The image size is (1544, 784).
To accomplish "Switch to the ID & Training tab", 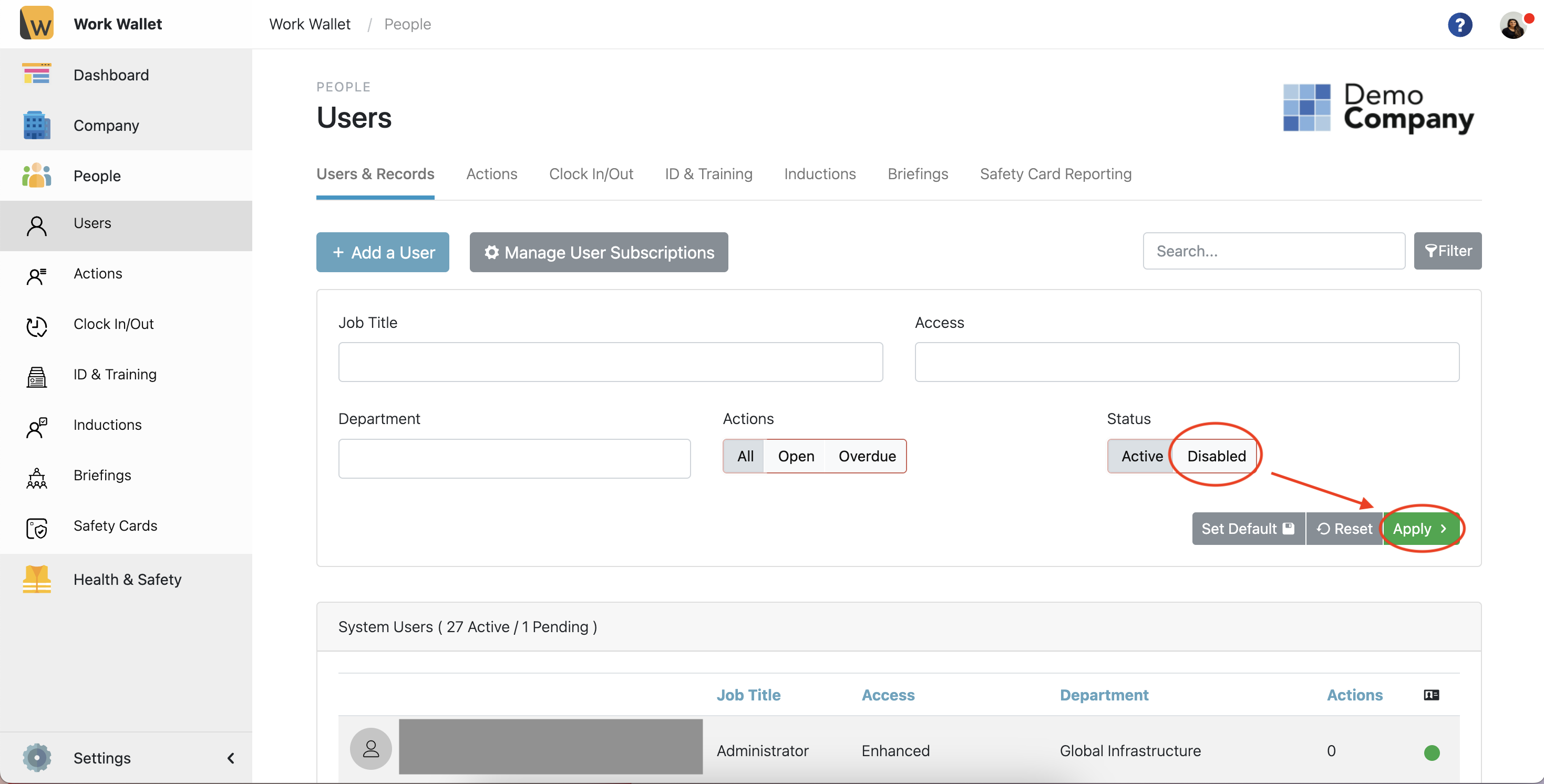I will pyautogui.click(x=708, y=174).
